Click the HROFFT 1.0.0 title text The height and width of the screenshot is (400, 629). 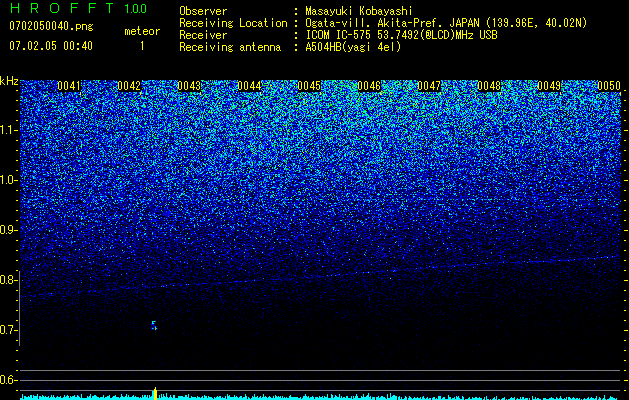(79, 8)
